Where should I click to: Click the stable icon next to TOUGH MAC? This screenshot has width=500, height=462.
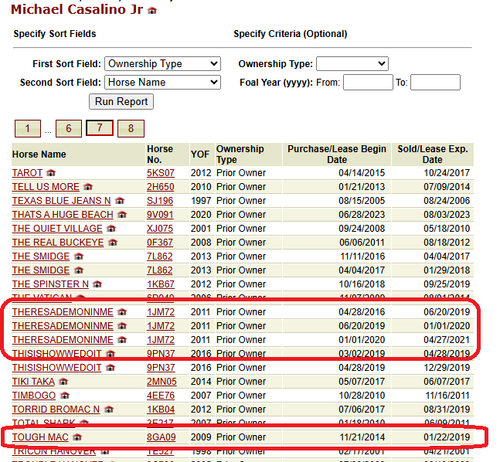[77, 437]
